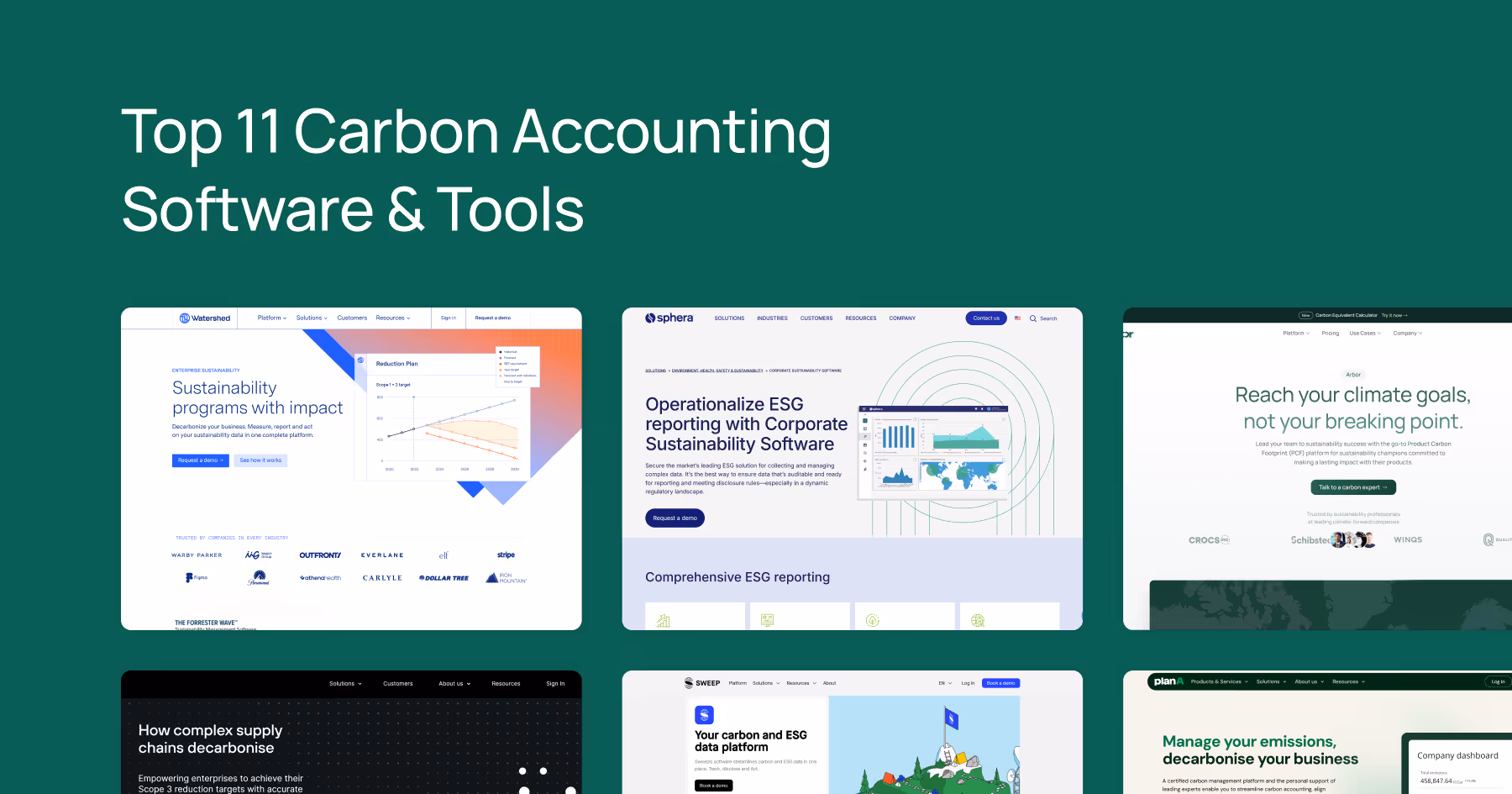Click Request a demo in Watershed's header
Viewport: 1512px width, 794px height.
tap(492, 318)
